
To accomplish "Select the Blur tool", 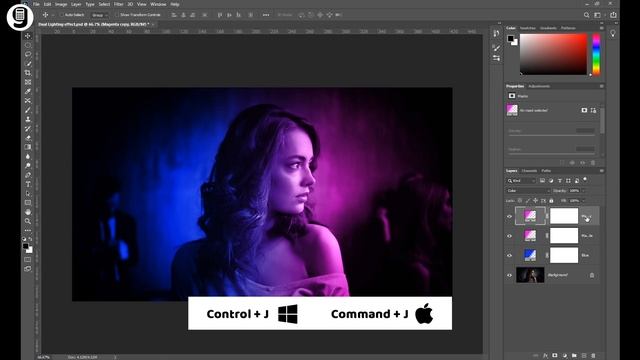I will pyautogui.click(x=28, y=156).
